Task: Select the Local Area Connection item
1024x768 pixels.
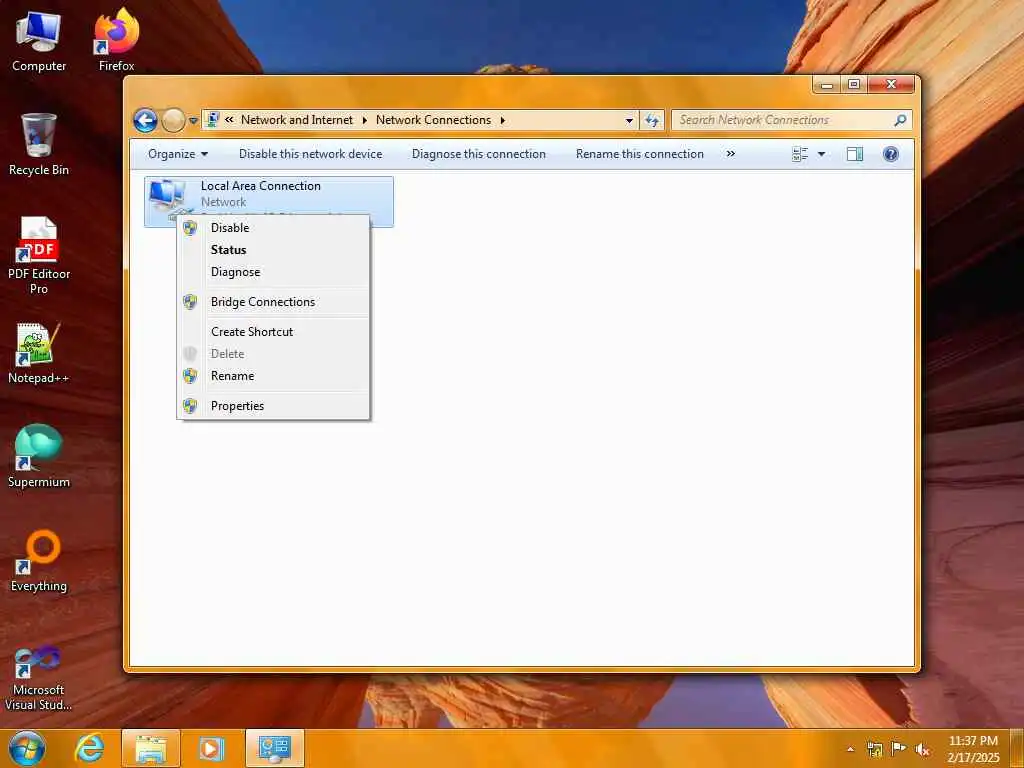Action: click(269, 202)
